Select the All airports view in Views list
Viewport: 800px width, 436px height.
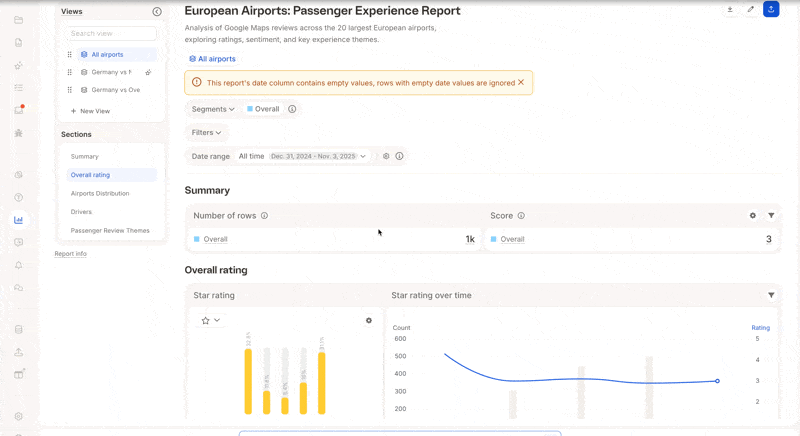pyautogui.click(x=117, y=55)
